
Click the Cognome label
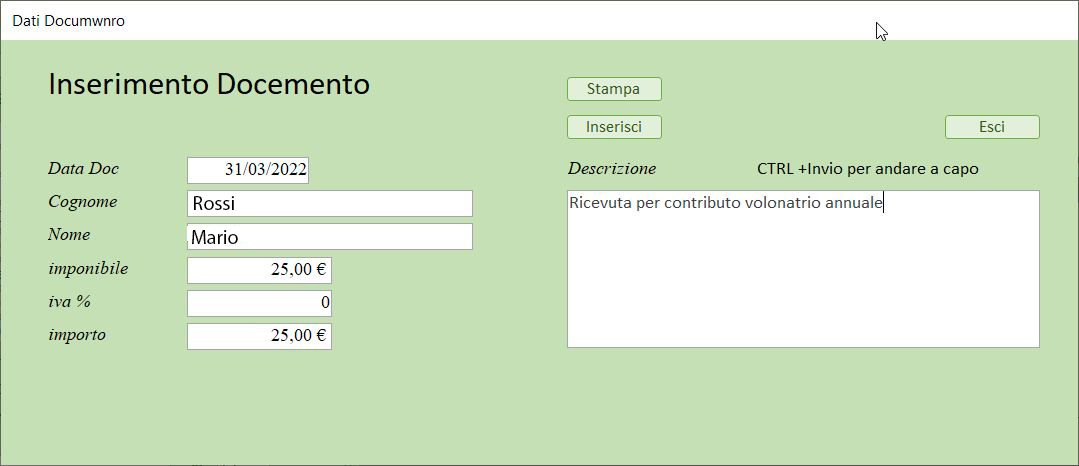click(82, 201)
